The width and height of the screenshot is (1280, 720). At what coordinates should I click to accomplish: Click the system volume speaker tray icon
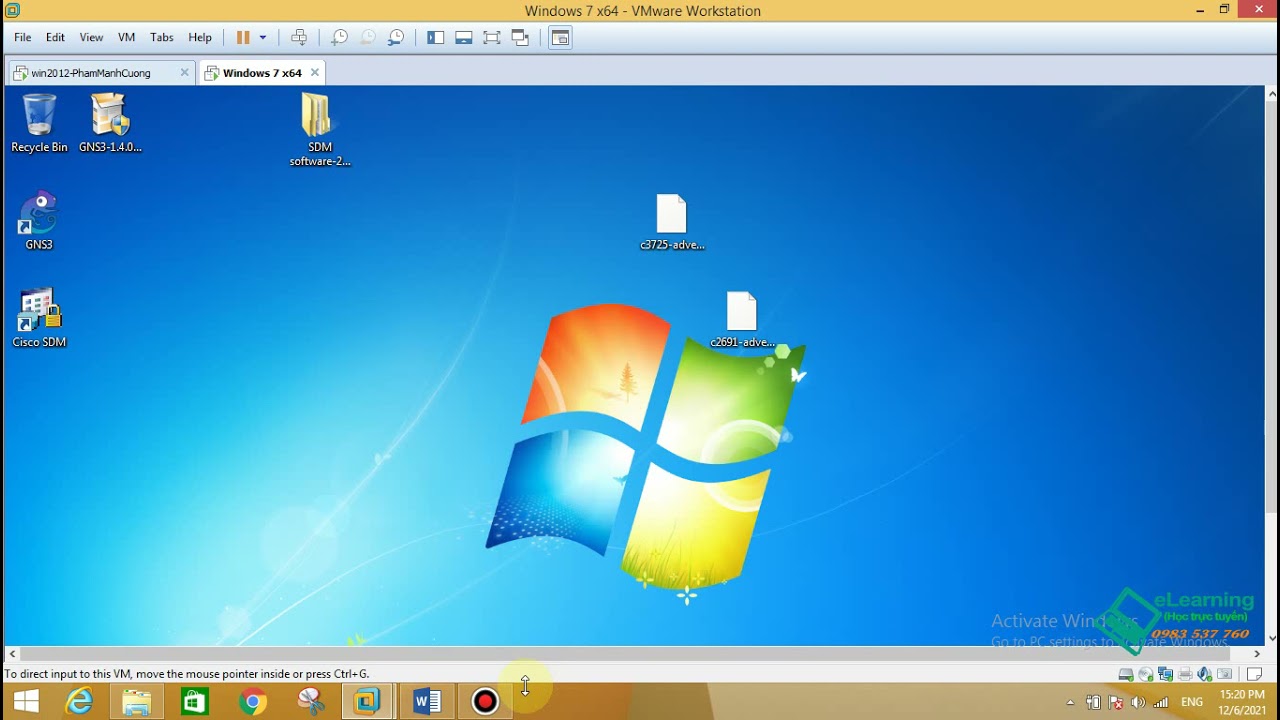(x=1138, y=702)
